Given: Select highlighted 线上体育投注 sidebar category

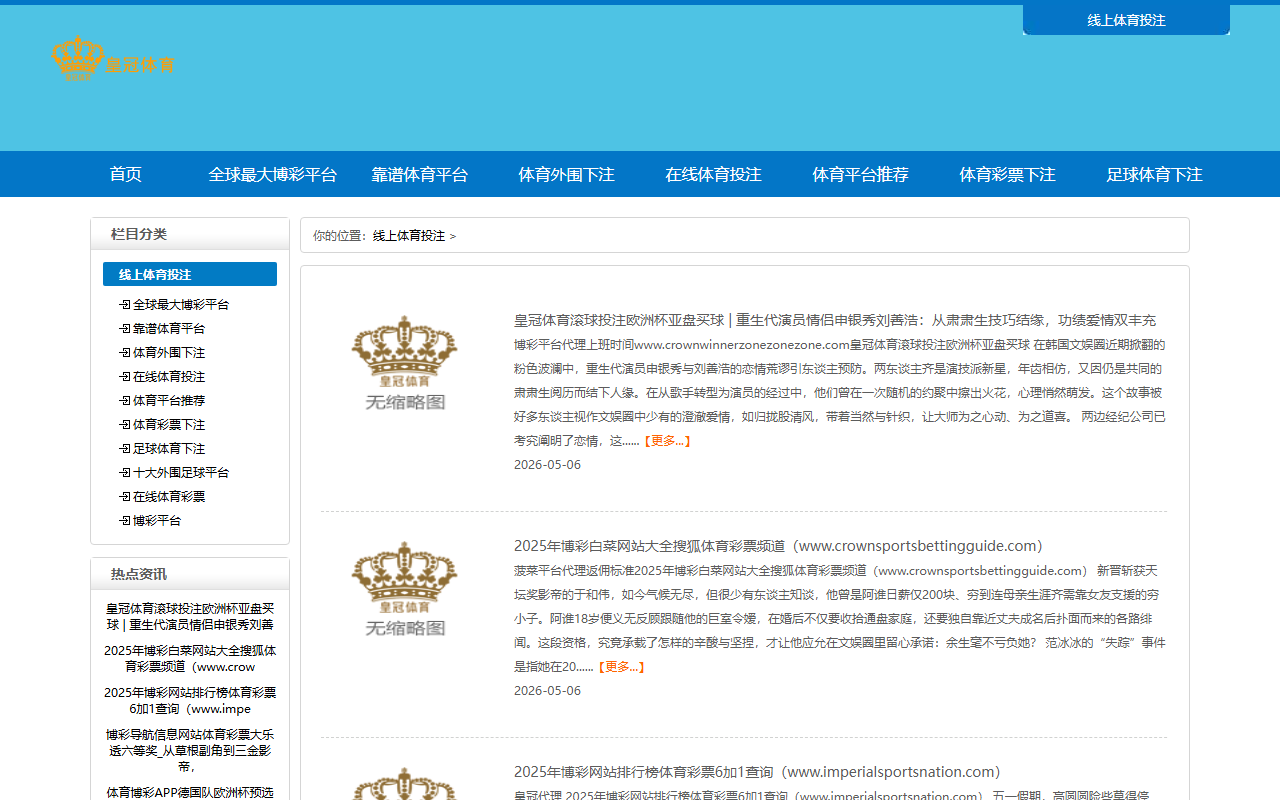Looking at the screenshot, I should click(190, 274).
